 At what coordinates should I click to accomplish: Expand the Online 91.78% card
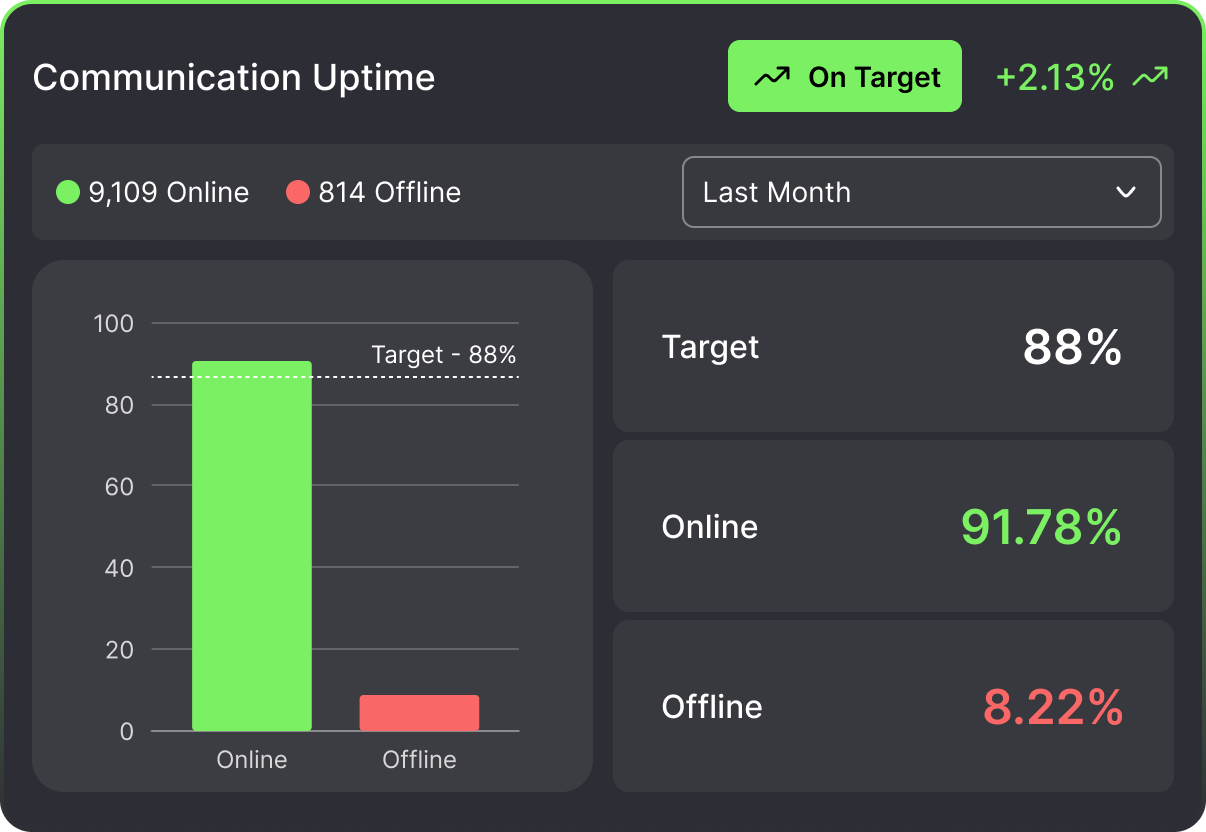893,526
